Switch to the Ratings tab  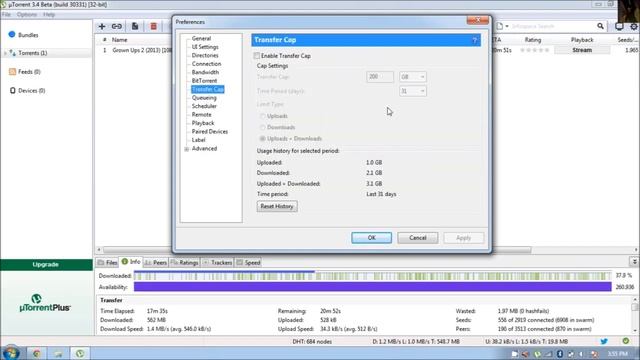pos(184,262)
